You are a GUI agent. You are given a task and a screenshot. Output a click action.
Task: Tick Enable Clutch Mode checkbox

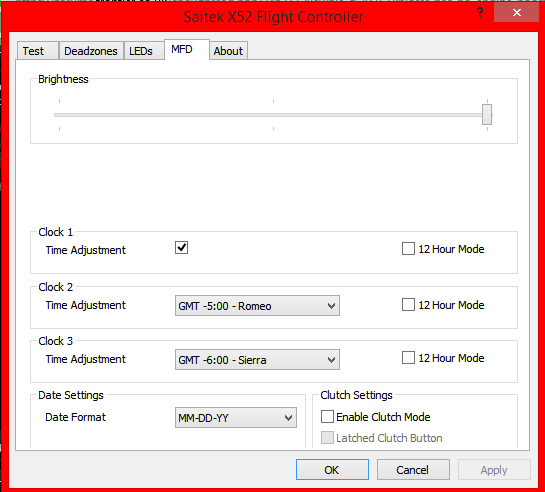tap(327, 417)
